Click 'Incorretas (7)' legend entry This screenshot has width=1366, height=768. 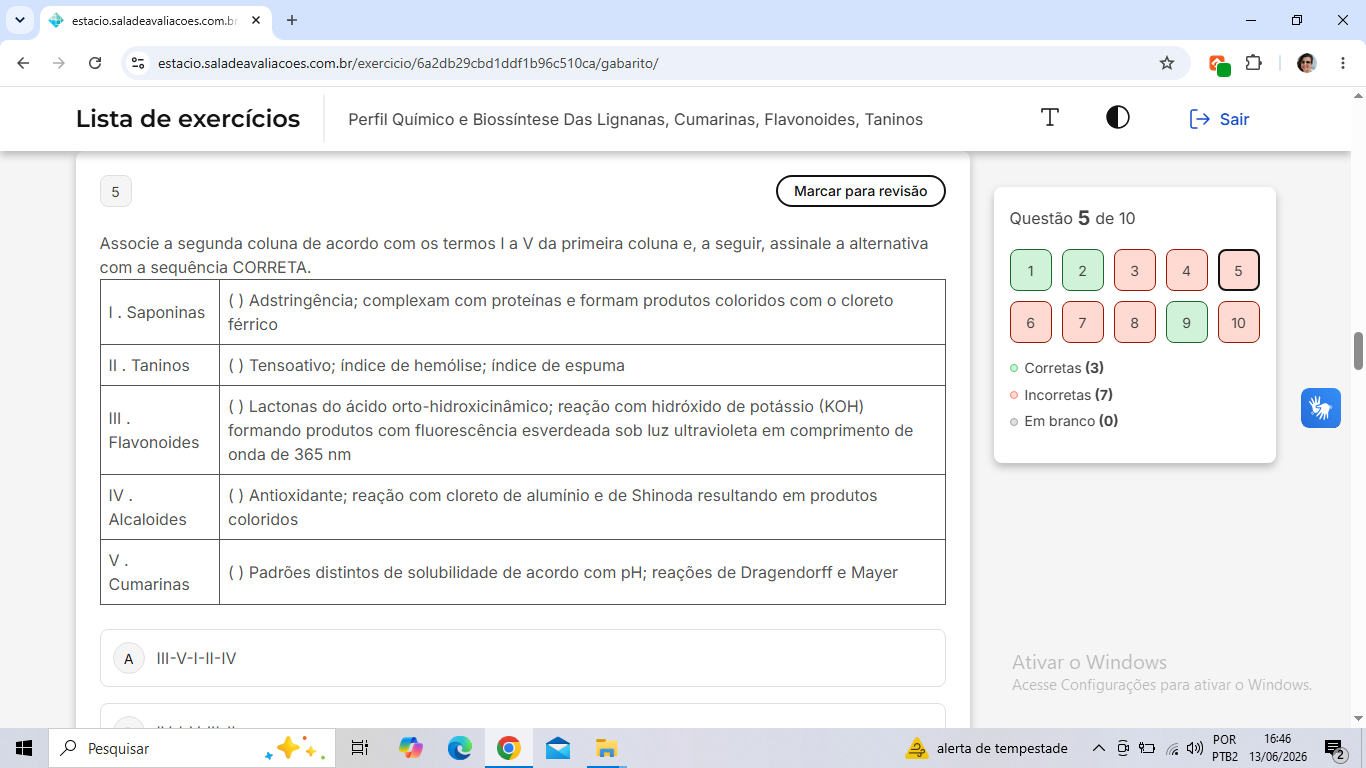[1061, 395]
